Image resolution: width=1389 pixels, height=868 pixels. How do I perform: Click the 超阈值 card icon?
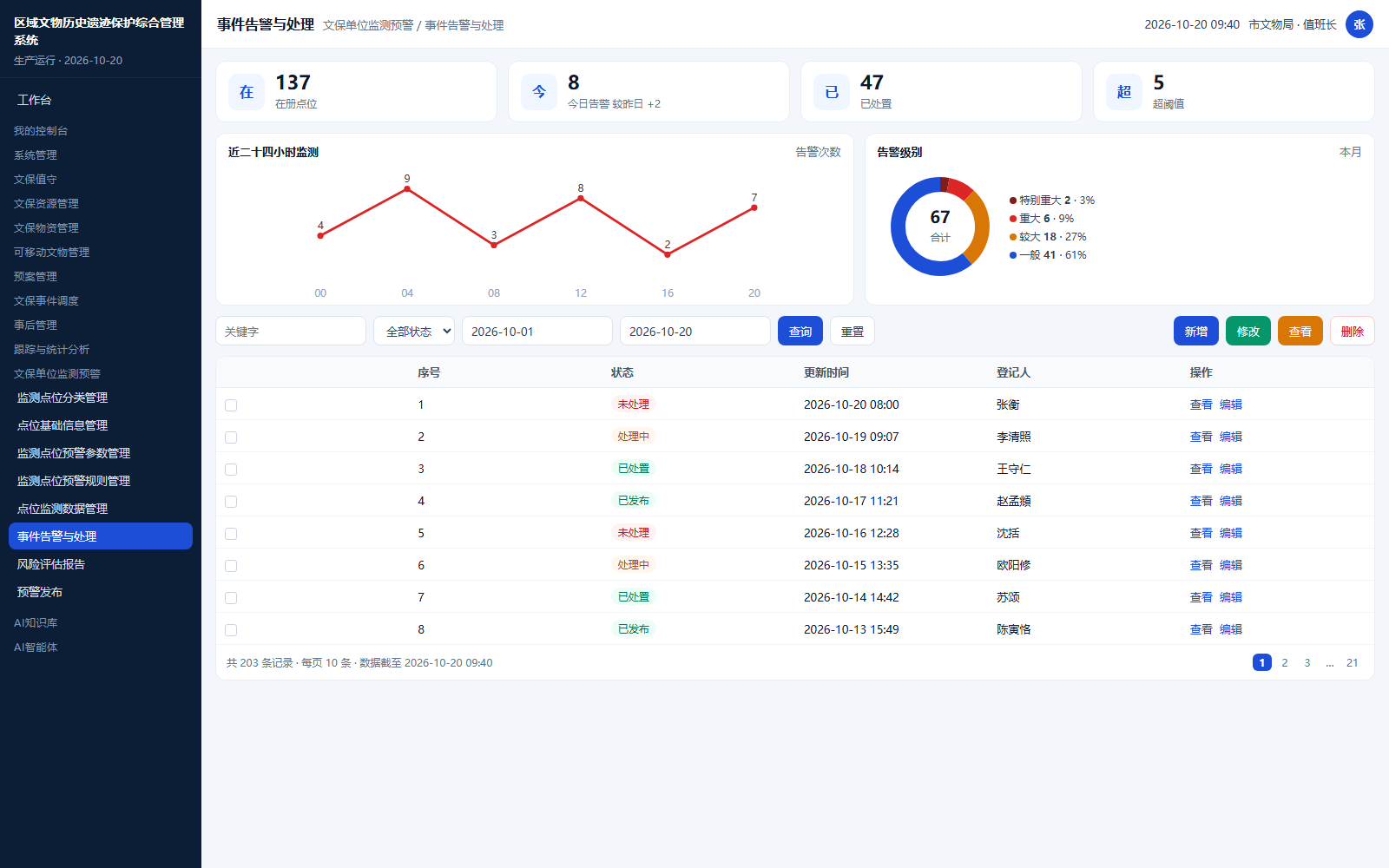(x=1124, y=92)
